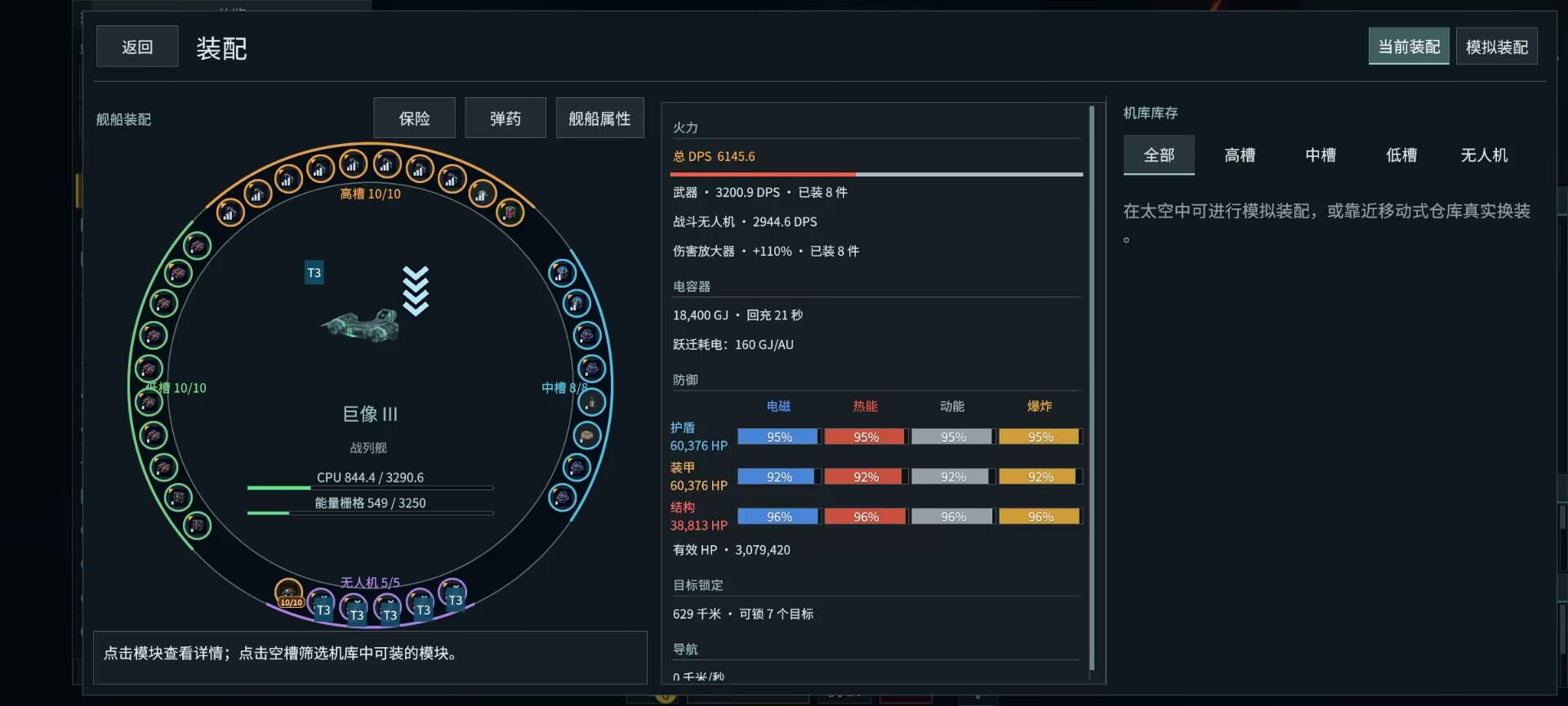Select the top-most low slot module on the green arc

[197, 245]
